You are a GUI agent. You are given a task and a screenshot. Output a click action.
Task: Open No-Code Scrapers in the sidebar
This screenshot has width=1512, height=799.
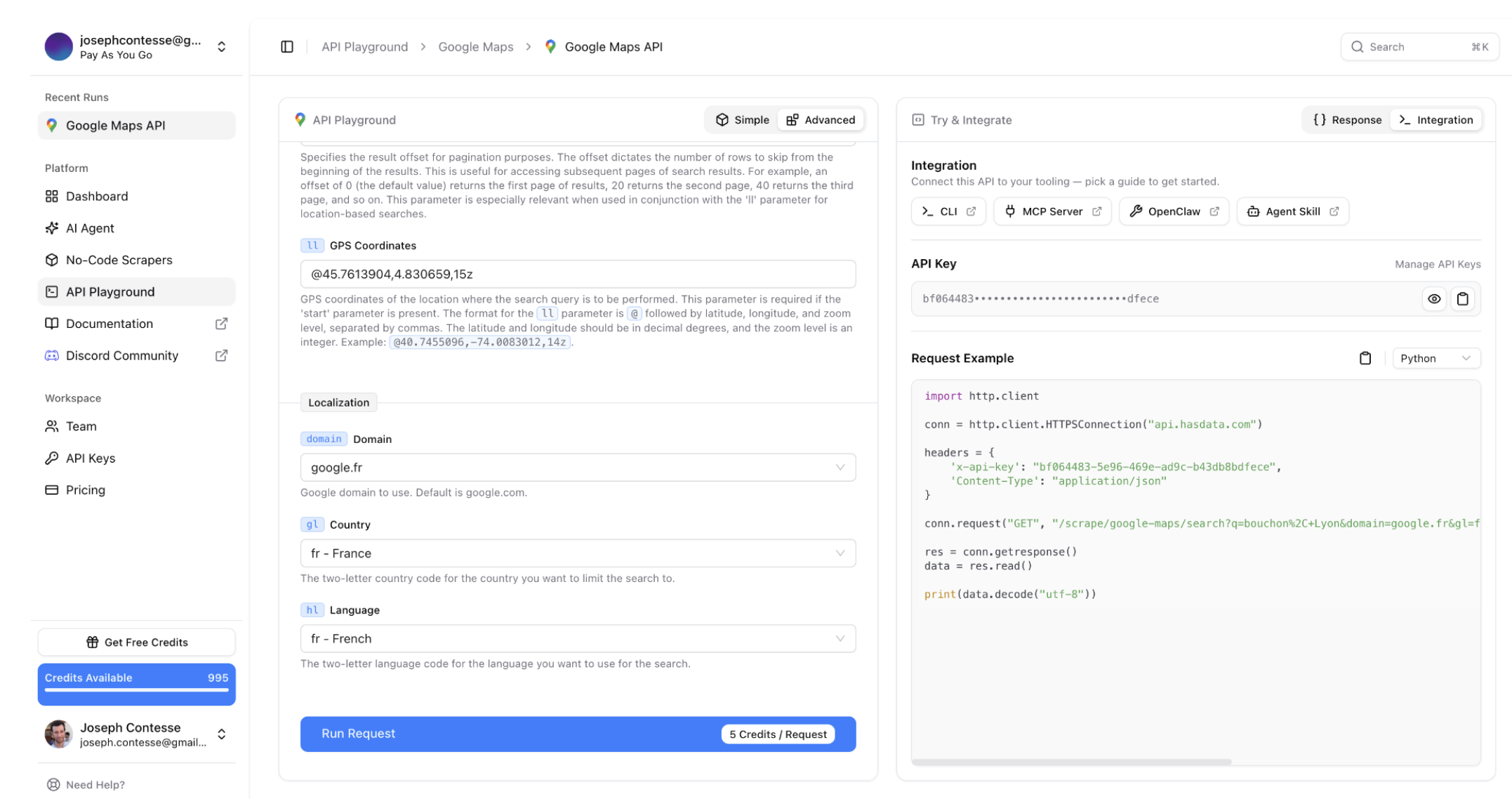(136, 260)
